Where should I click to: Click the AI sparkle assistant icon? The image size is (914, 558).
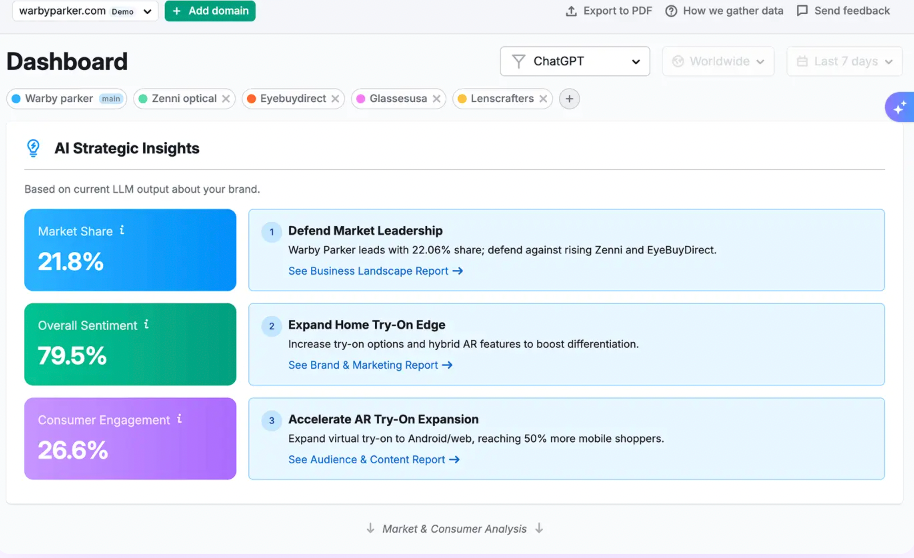tap(899, 107)
